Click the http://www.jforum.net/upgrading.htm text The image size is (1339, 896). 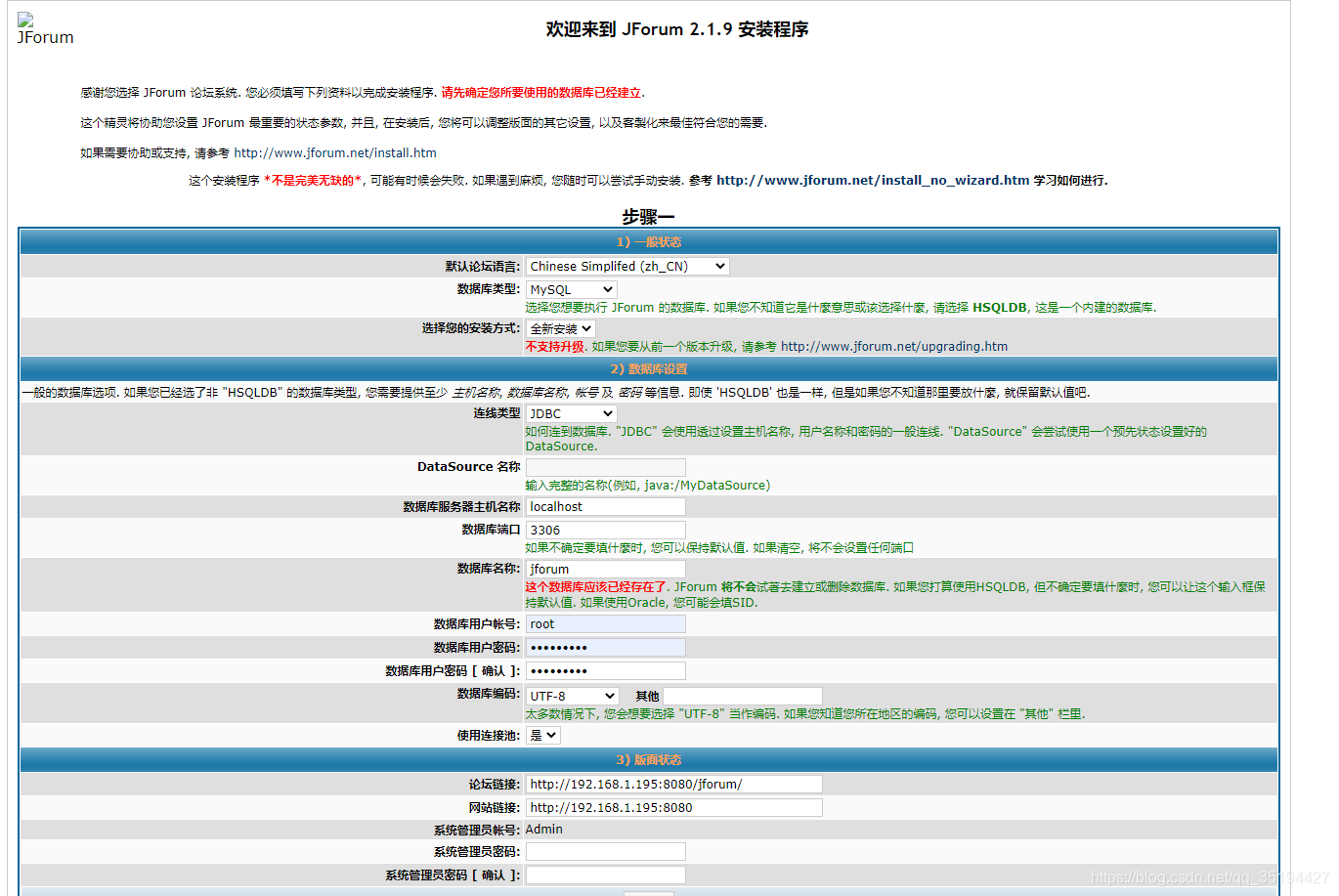click(x=894, y=346)
